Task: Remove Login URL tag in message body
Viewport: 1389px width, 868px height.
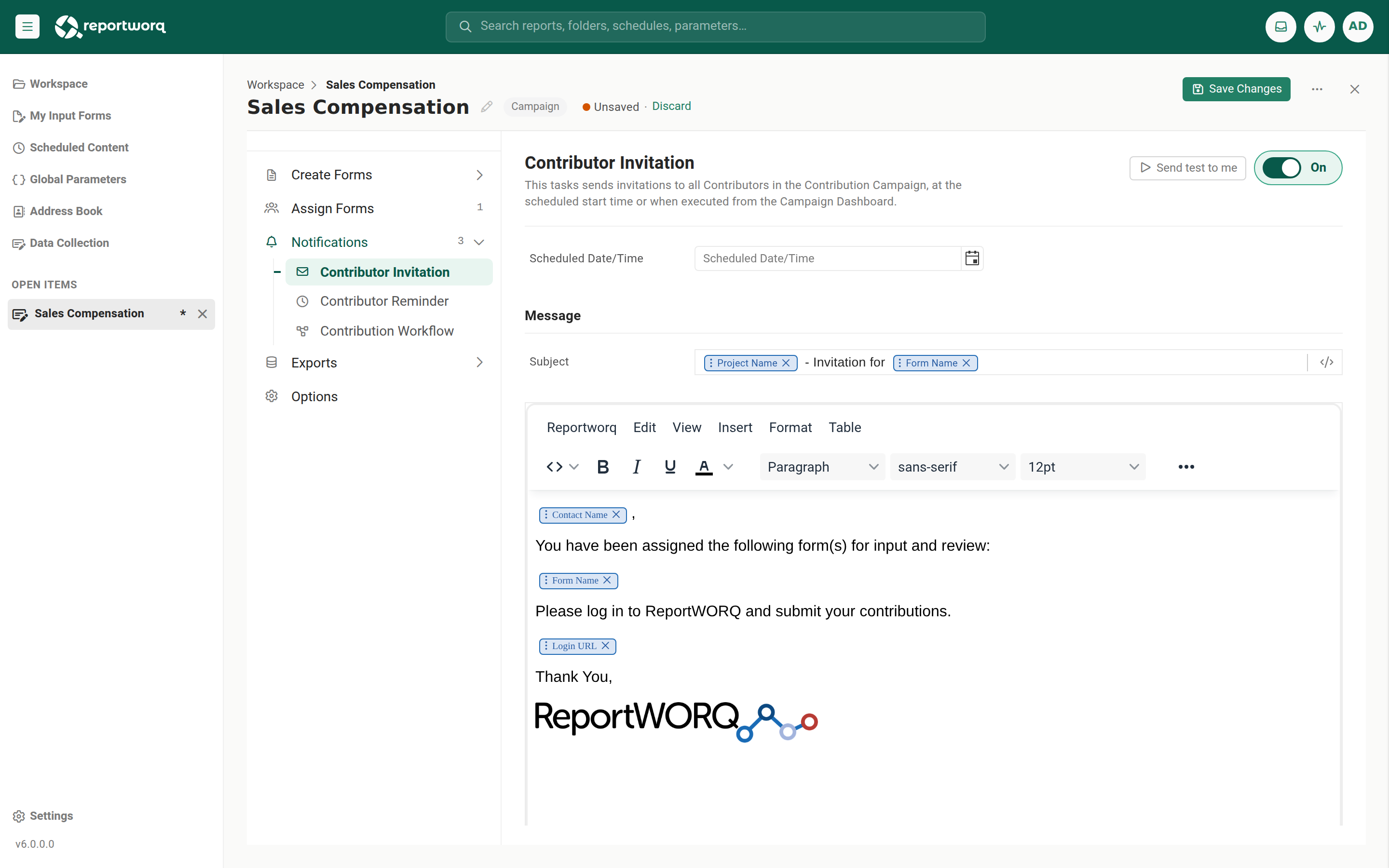Action: 606,645
